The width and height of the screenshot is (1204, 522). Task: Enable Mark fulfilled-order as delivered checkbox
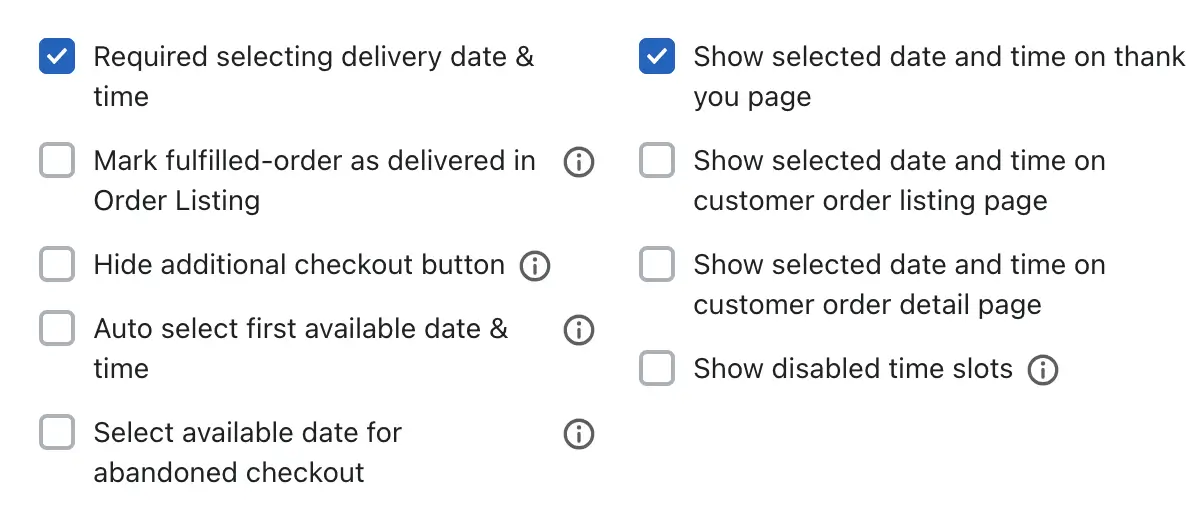[x=57, y=161]
